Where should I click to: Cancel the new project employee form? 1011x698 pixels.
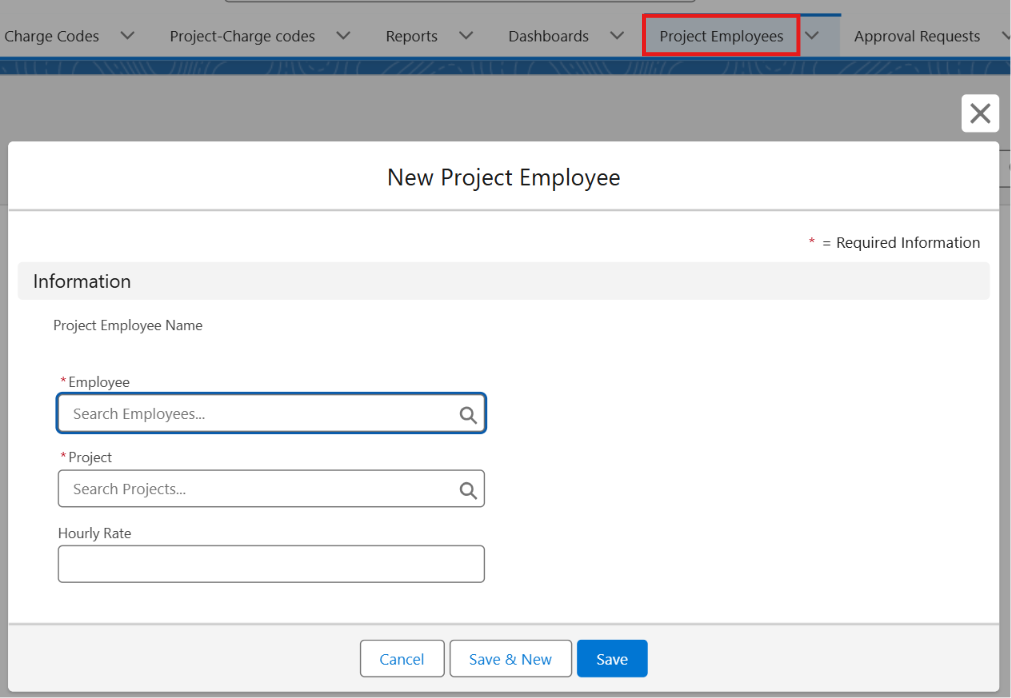(x=402, y=659)
